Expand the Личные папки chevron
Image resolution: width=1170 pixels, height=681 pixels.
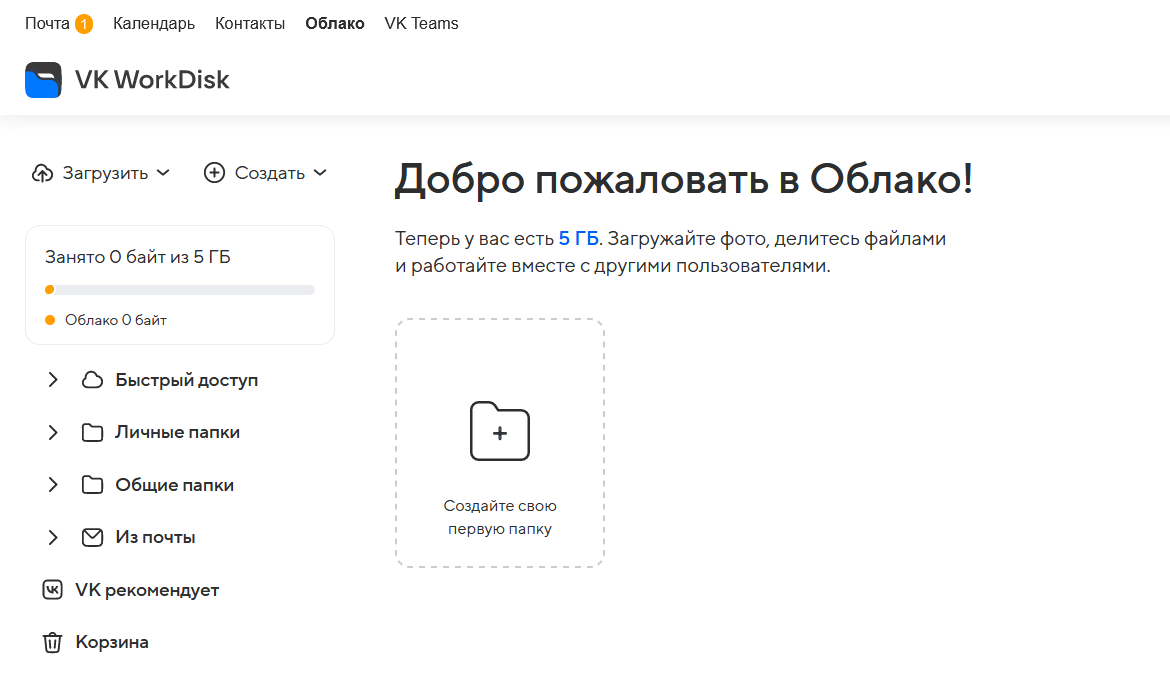point(53,433)
